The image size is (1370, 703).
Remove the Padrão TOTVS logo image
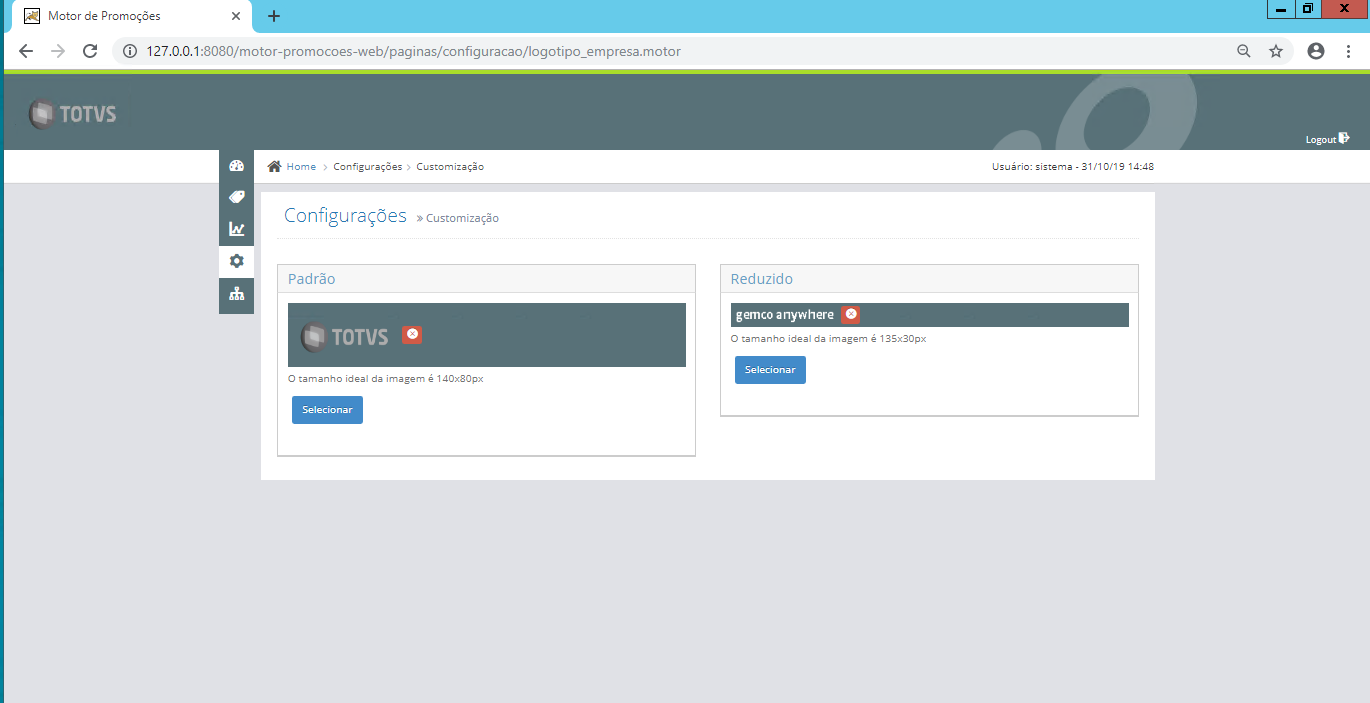(412, 335)
